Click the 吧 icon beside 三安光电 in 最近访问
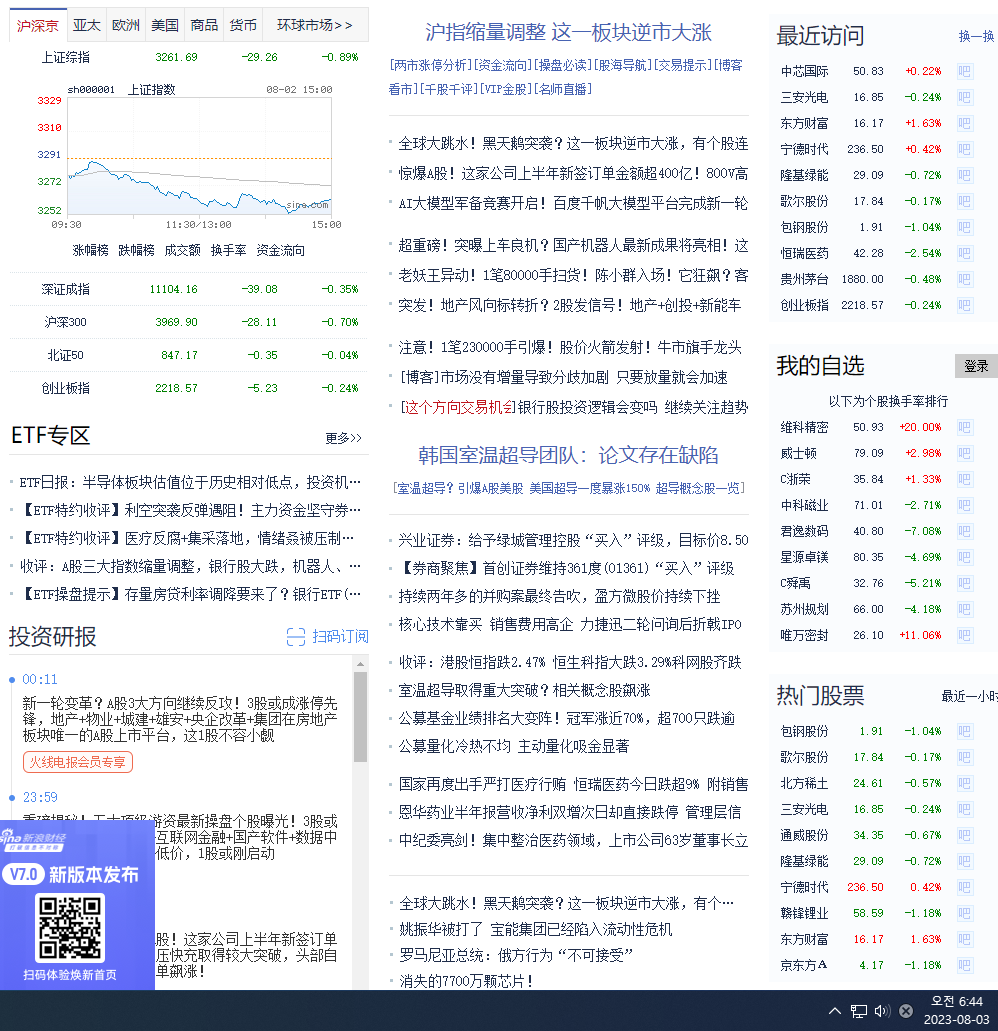998x1031 pixels. point(964,97)
